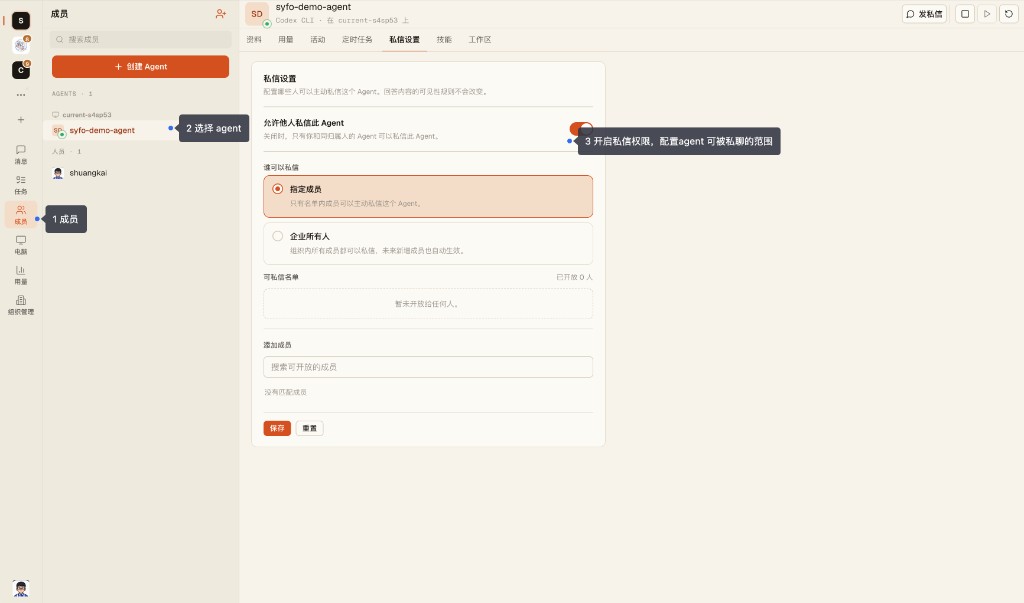The image size is (1024, 603).
Task: Toggle 允许他人私信此 Agent switch
Action: 581,128
